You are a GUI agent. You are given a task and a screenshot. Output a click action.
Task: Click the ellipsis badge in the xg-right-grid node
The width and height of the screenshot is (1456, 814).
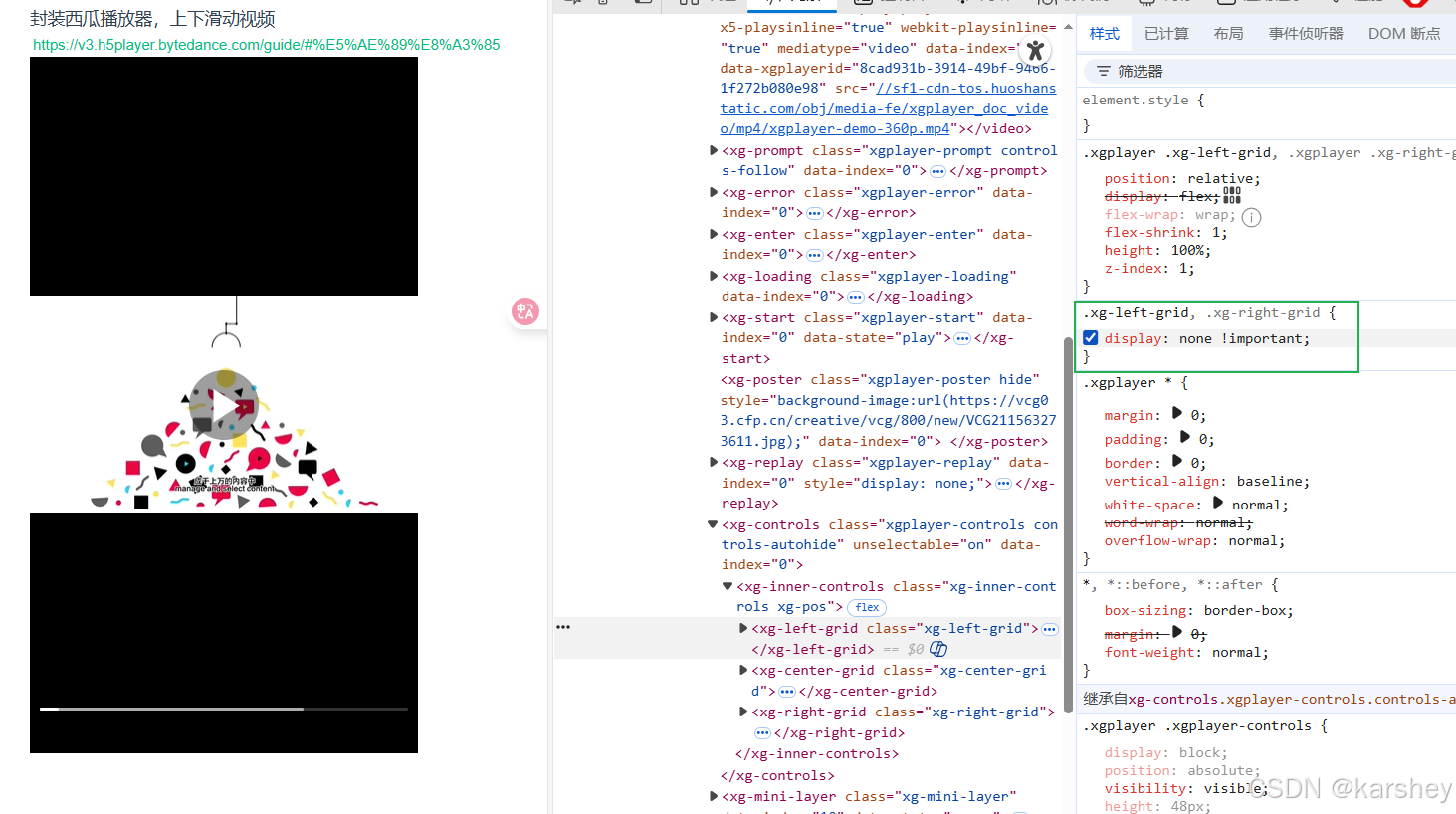pos(762,733)
